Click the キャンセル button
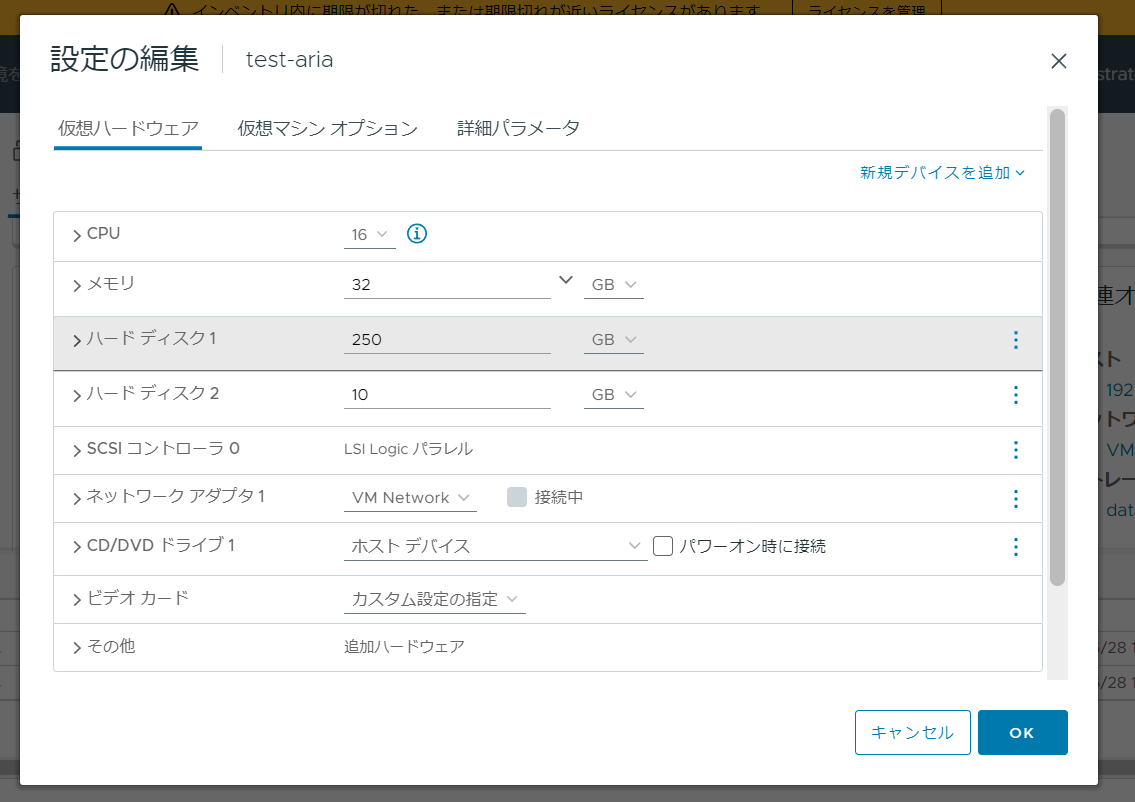The width and height of the screenshot is (1135, 802). 913,733
